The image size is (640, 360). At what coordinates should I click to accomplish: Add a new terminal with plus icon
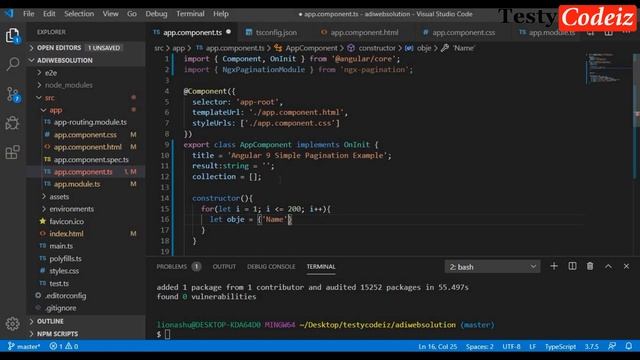554,266
